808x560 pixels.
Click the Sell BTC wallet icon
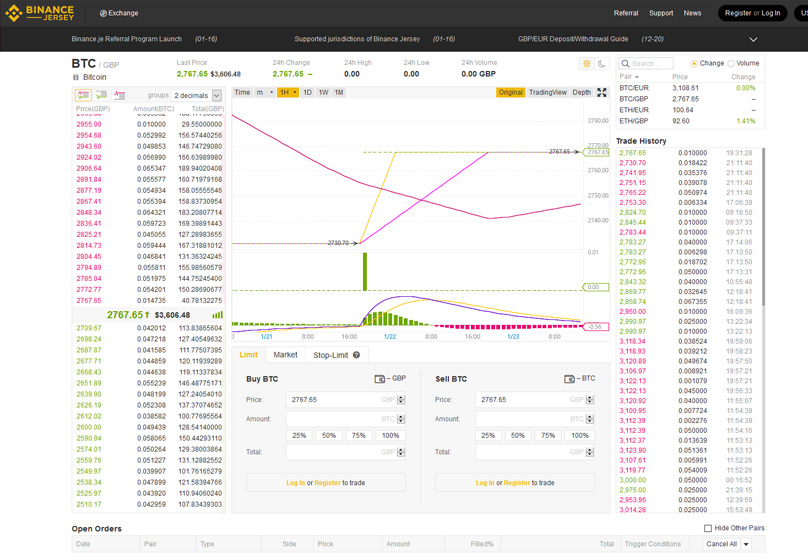(569, 379)
